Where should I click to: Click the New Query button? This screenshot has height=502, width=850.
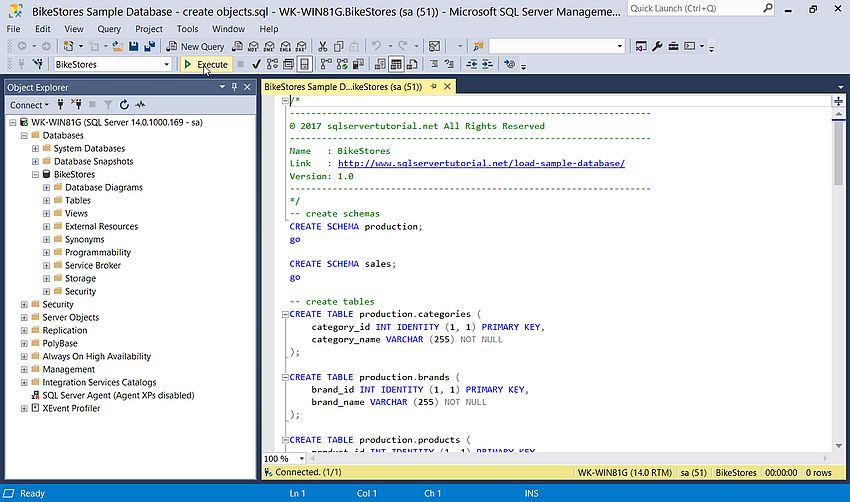point(196,47)
